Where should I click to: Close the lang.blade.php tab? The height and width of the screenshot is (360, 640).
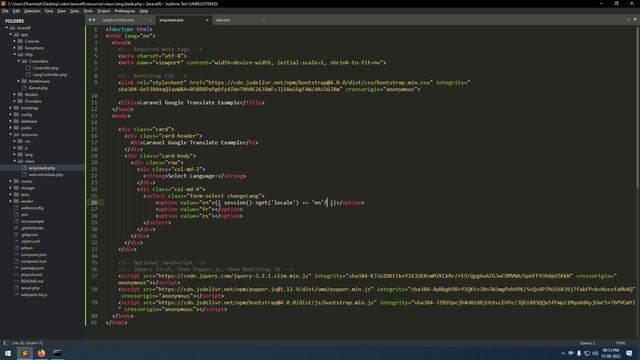click(x=207, y=20)
